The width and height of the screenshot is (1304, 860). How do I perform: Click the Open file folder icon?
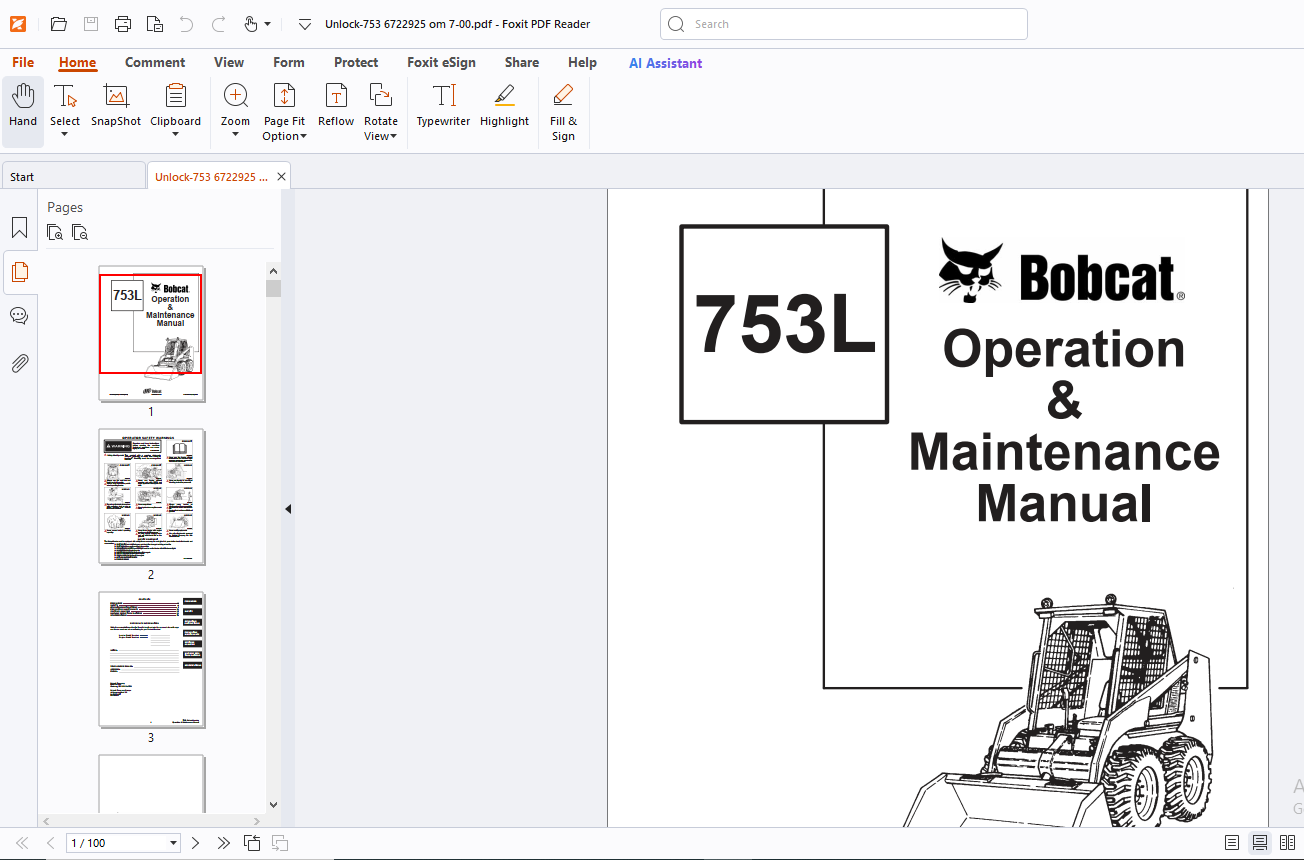point(58,24)
